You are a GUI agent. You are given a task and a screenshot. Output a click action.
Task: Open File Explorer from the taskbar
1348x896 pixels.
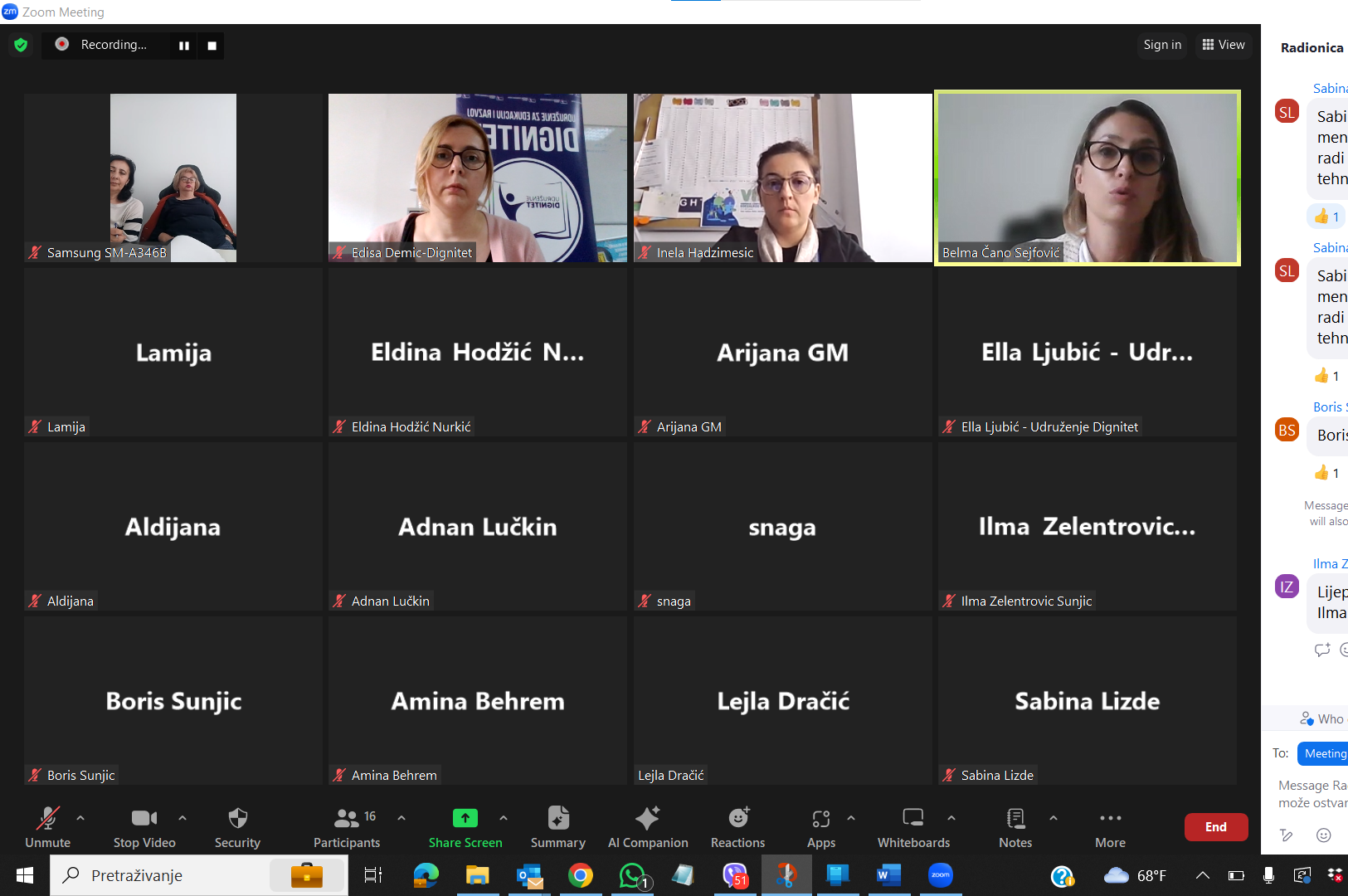[477, 875]
